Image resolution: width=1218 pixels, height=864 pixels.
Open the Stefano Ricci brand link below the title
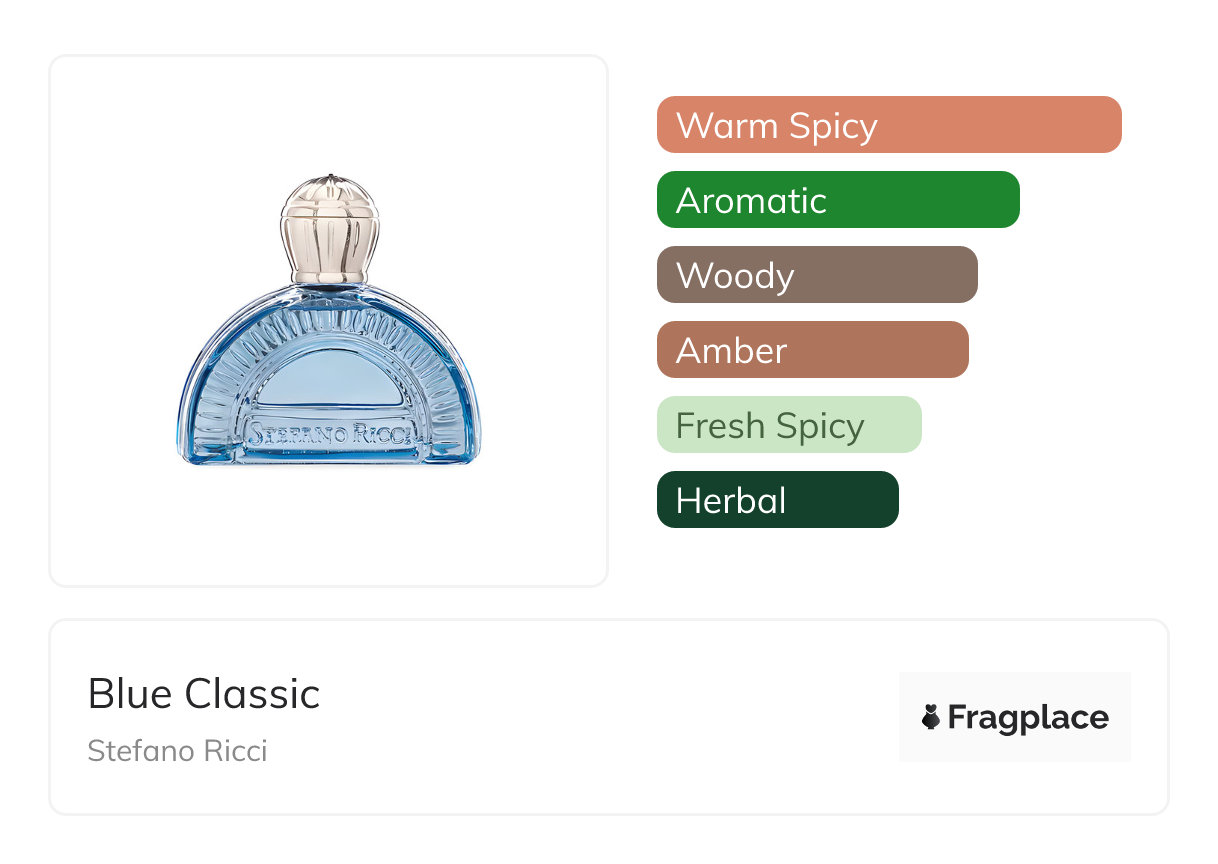[x=177, y=751]
